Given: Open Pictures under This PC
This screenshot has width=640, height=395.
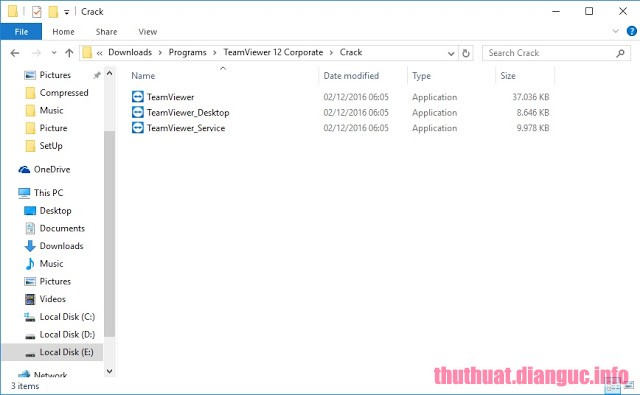Looking at the screenshot, I should 55,282.
